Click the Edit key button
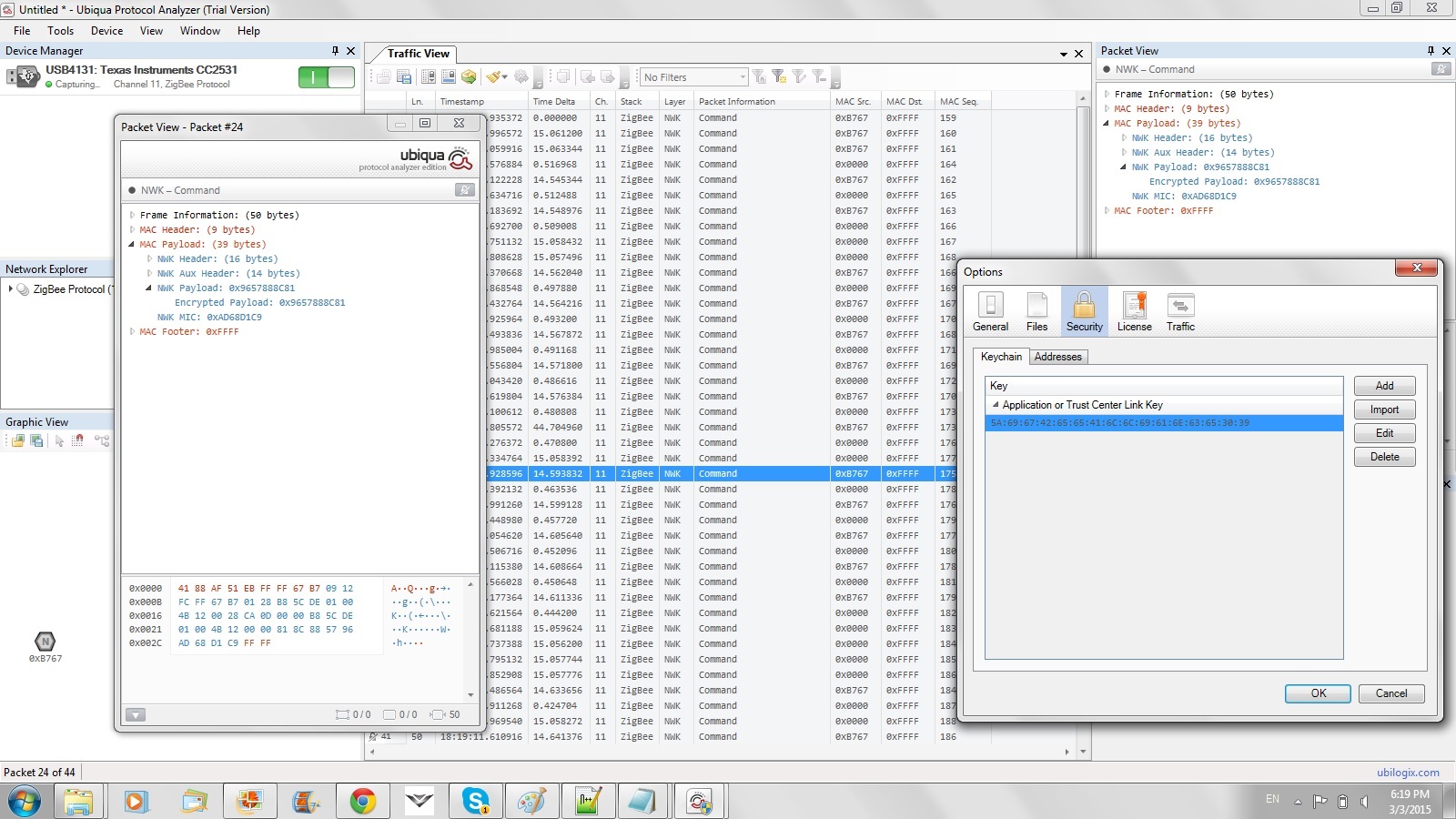The image size is (1456, 819). point(1384,433)
